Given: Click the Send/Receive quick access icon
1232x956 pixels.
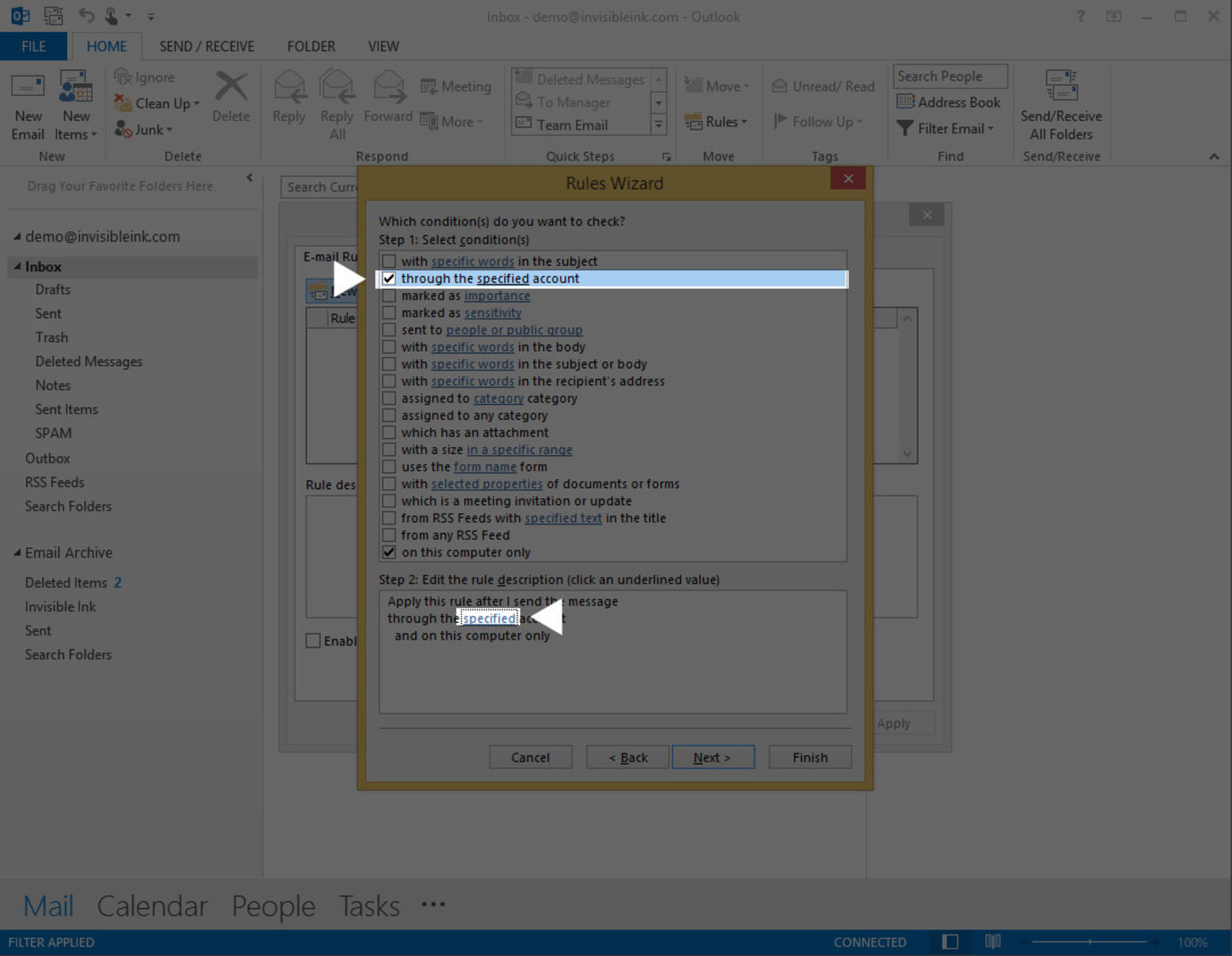Looking at the screenshot, I should point(53,16).
